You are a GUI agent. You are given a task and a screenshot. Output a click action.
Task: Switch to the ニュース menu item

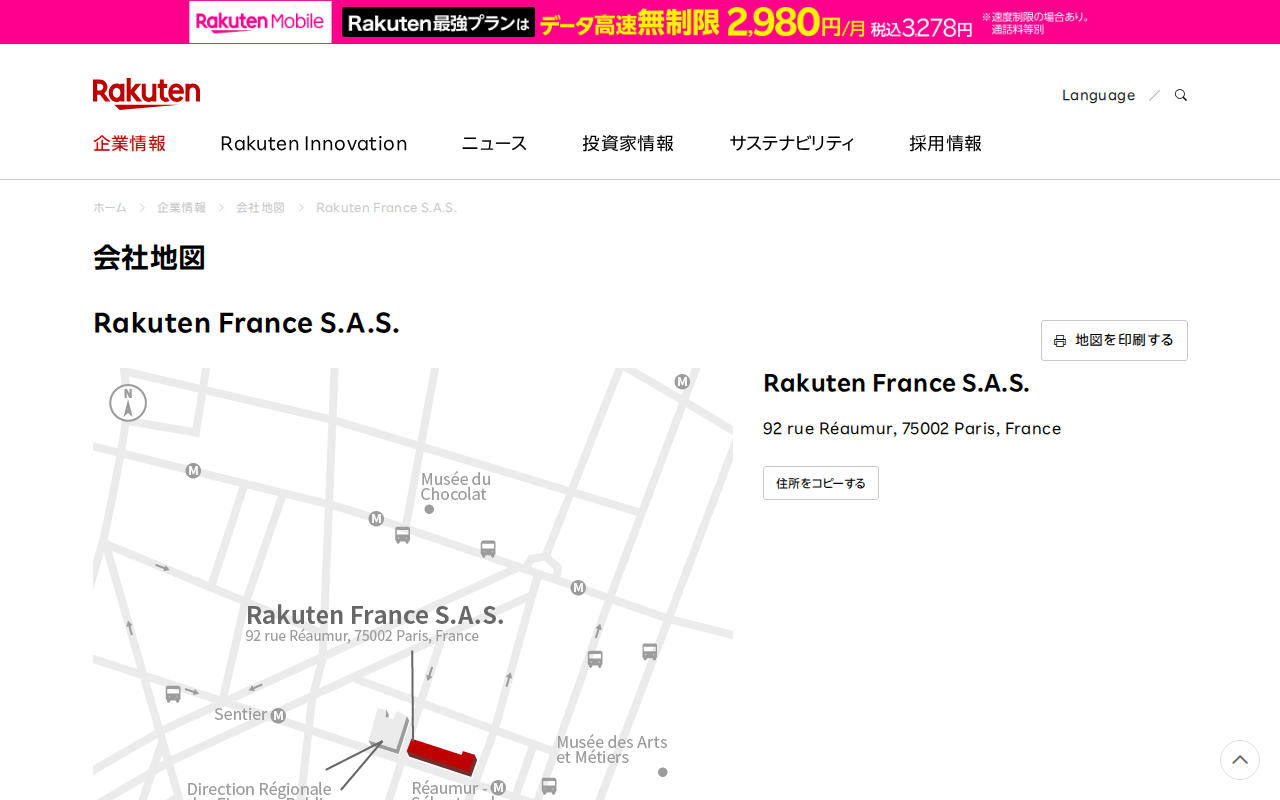[x=493, y=142]
